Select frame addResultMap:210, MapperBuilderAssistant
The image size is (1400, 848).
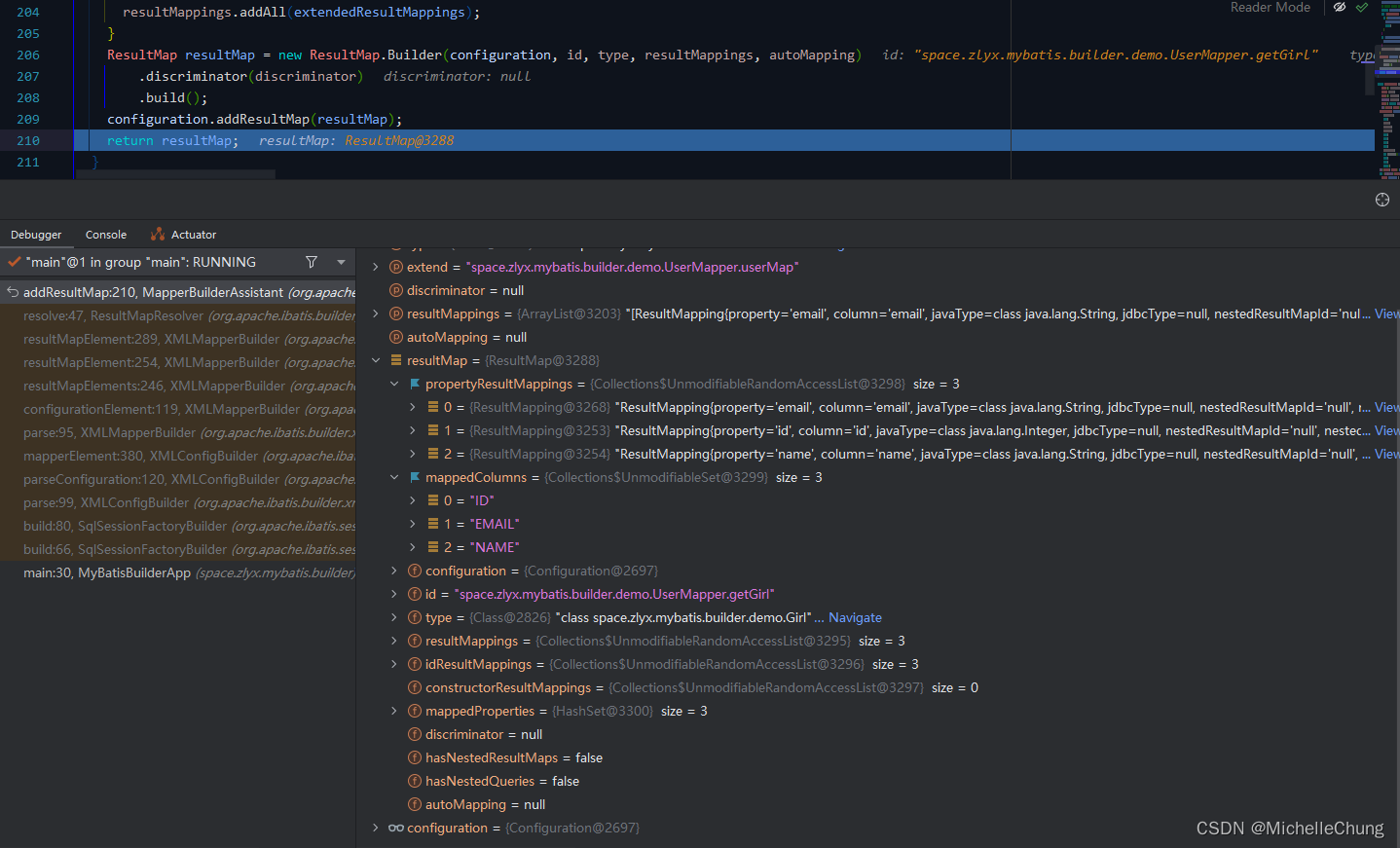pyautogui.click(x=177, y=292)
